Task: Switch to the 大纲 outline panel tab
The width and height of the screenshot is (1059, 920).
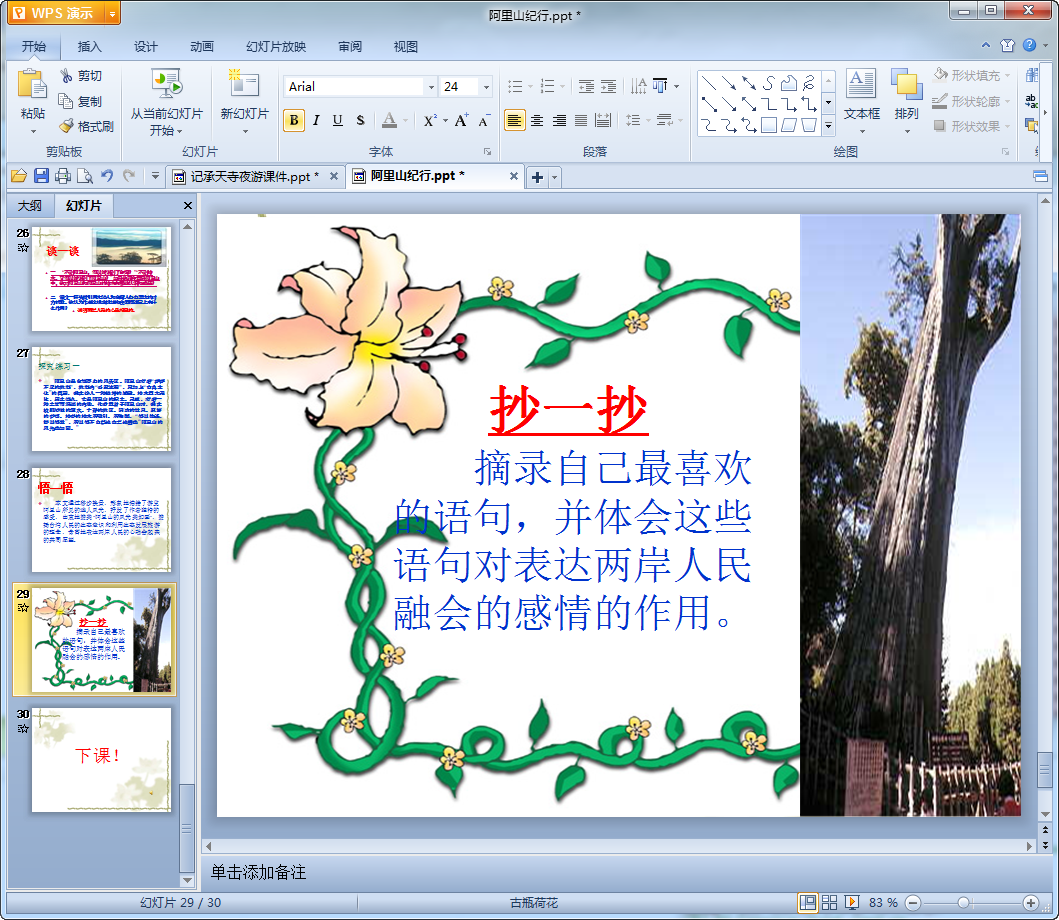Action: point(30,205)
